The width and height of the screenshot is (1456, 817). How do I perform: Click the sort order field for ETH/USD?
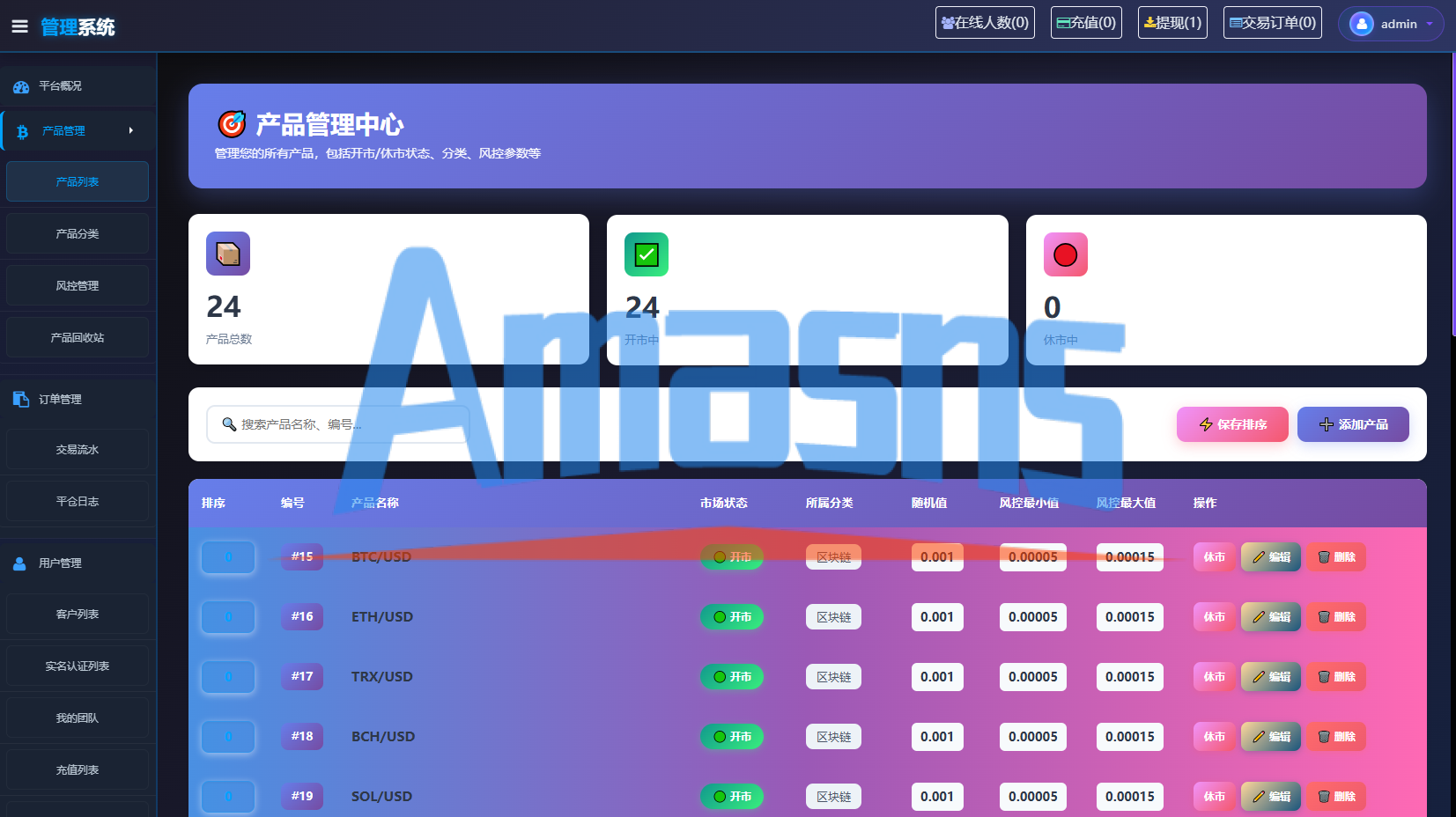(x=228, y=617)
